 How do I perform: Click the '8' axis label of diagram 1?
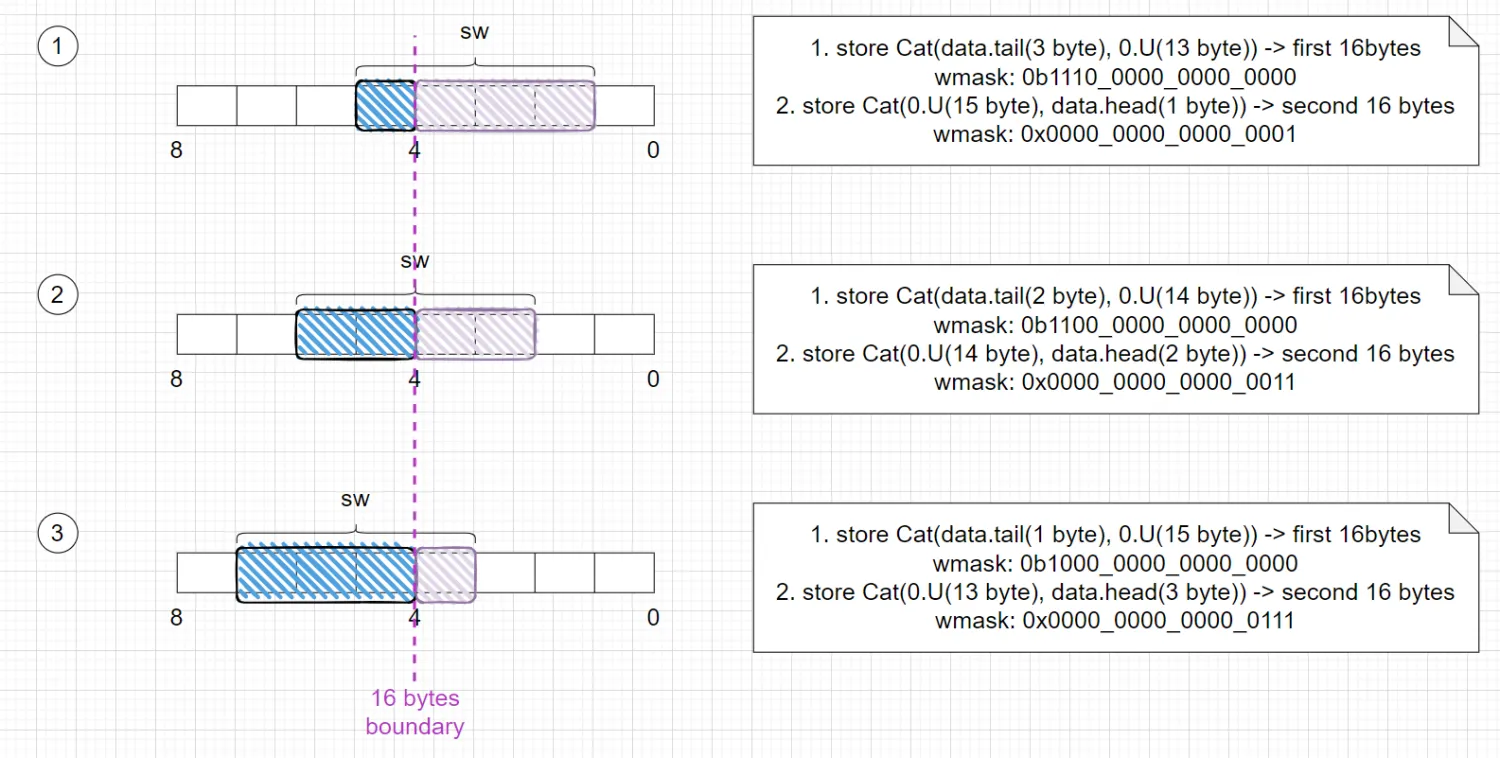click(x=176, y=151)
